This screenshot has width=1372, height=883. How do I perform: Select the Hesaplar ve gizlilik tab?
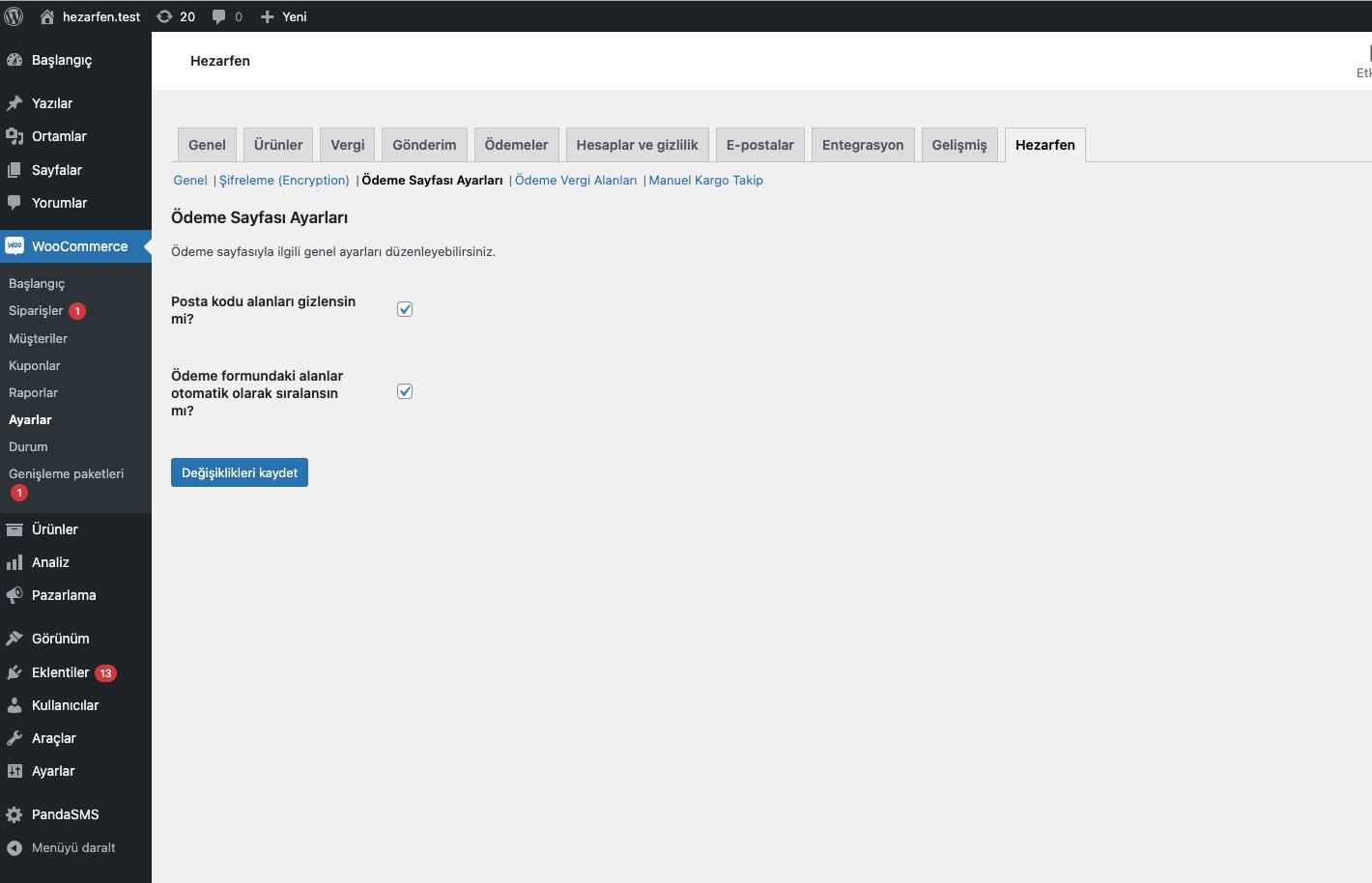pyautogui.click(x=638, y=145)
